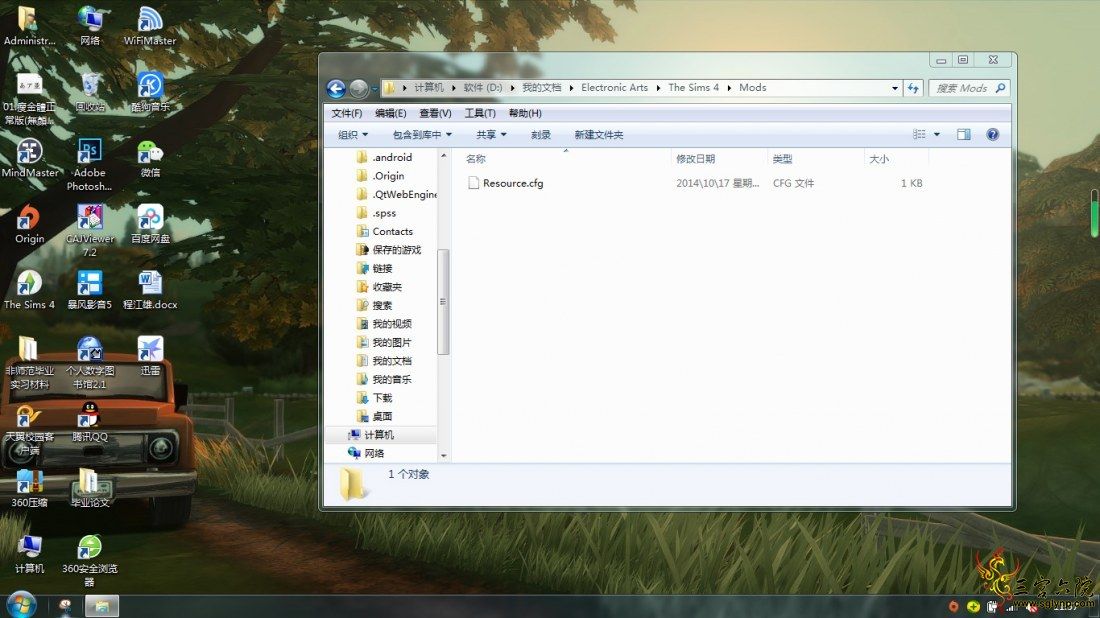Select .android folder in navigation tree
Viewport: 1100px width, 618px height.
pyautogui.click(x=384, y=157)
